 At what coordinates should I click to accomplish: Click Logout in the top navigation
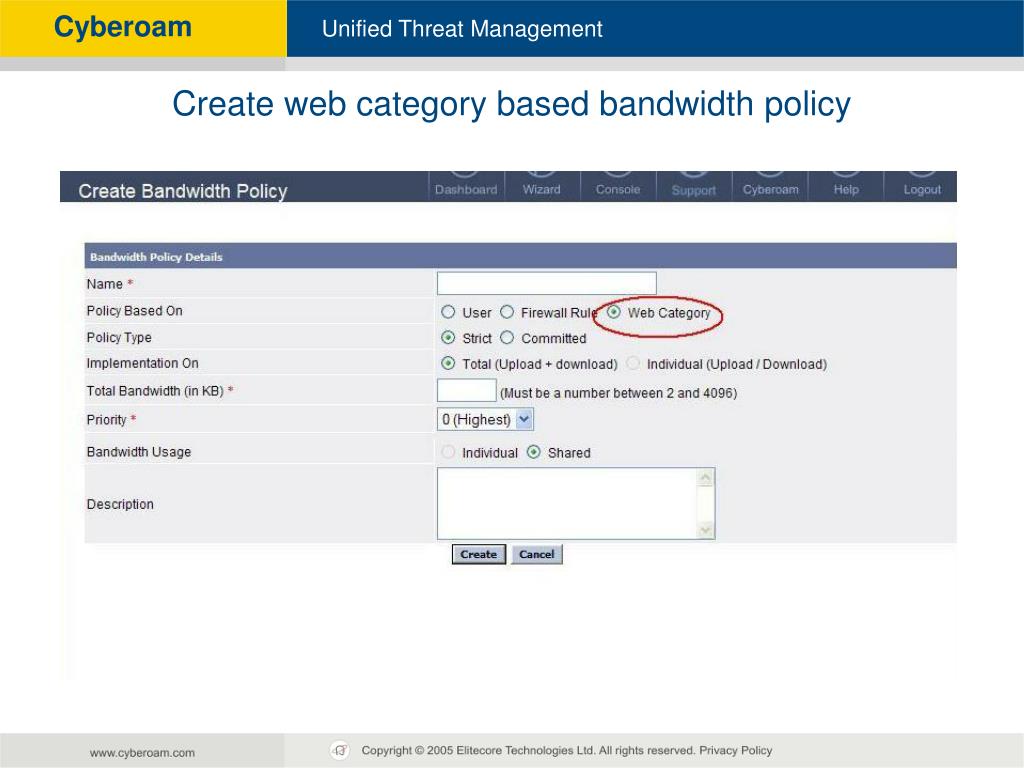(922, 189)
